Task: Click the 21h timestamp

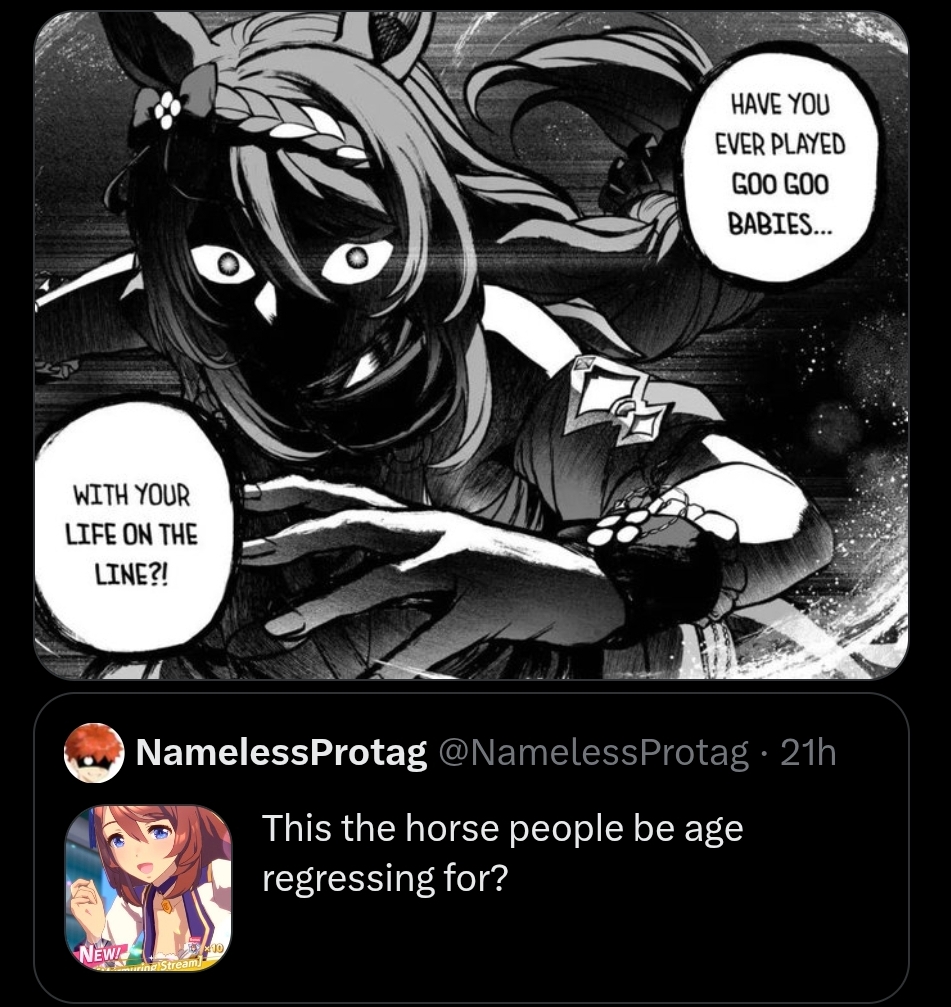Action: 808,752
